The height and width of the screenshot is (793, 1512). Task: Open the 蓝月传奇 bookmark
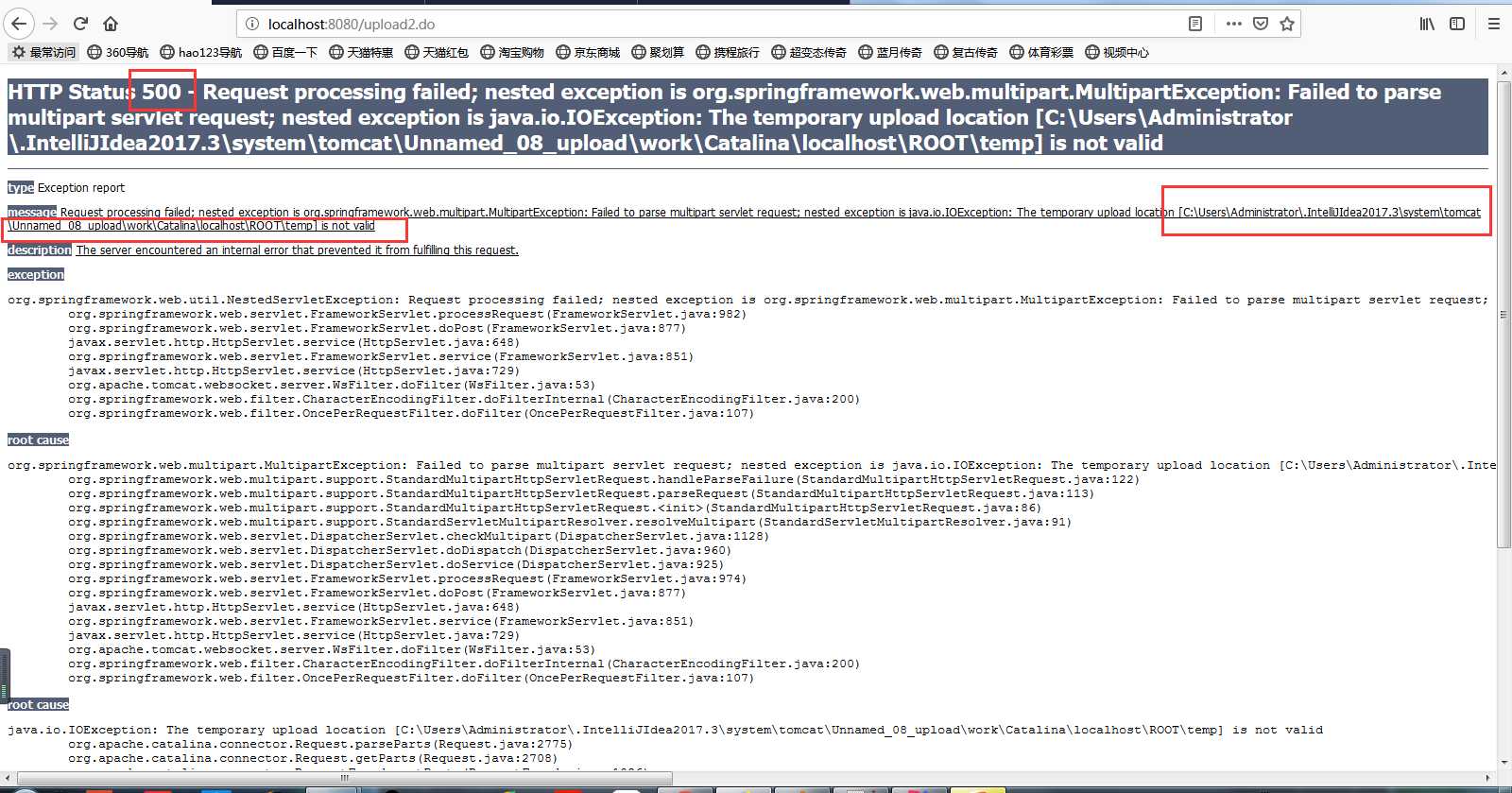pos(890,52)
